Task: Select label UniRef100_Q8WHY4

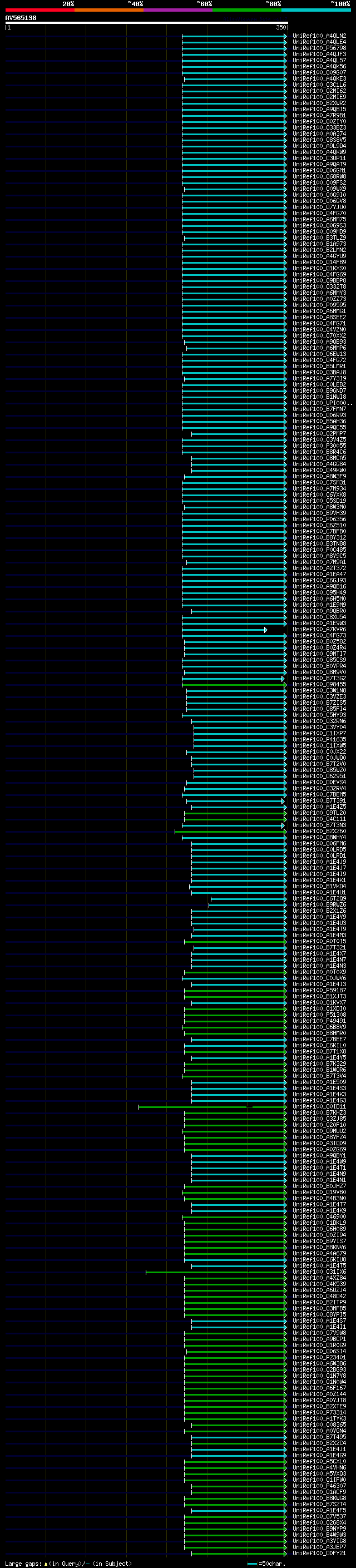Action: 319,838
